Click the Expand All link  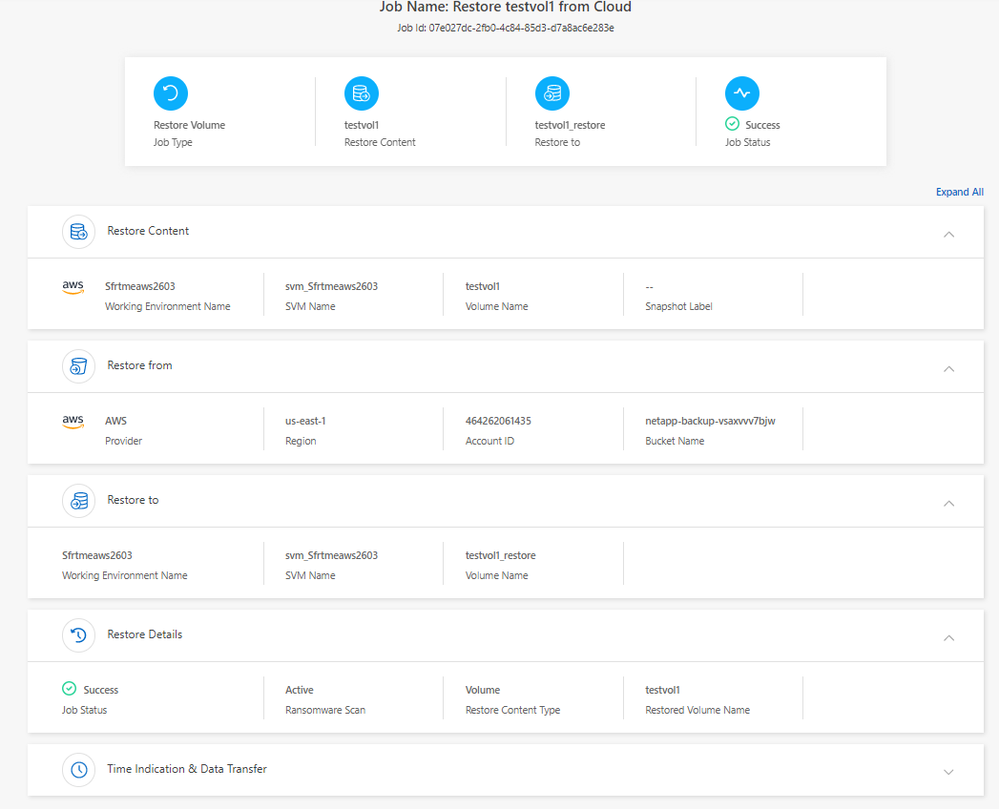pyautogui.click(x=959, y=192)
